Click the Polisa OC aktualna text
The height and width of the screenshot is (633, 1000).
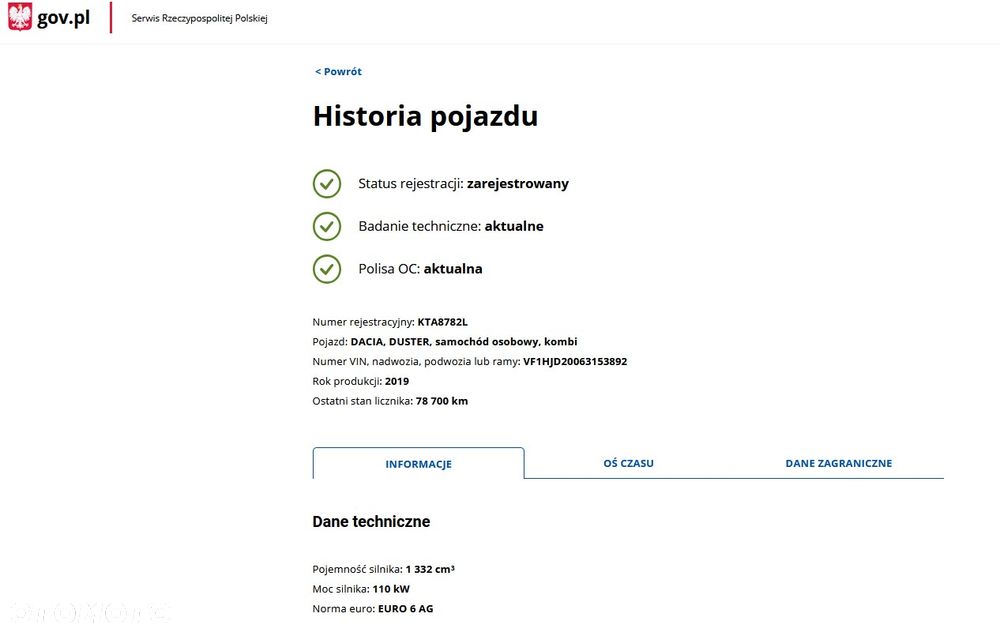(420, 269)
